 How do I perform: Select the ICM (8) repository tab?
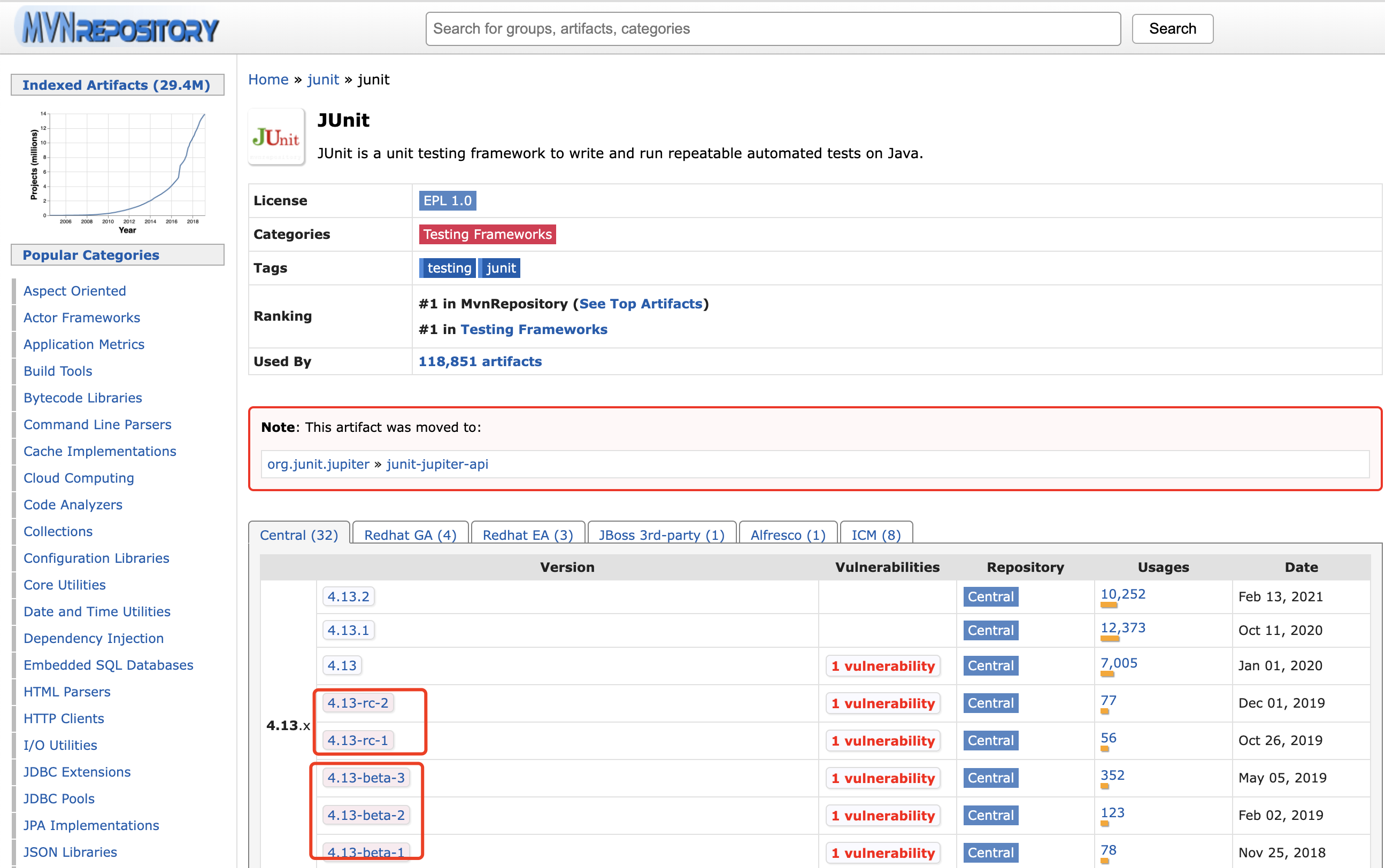(x=876, y=534)
